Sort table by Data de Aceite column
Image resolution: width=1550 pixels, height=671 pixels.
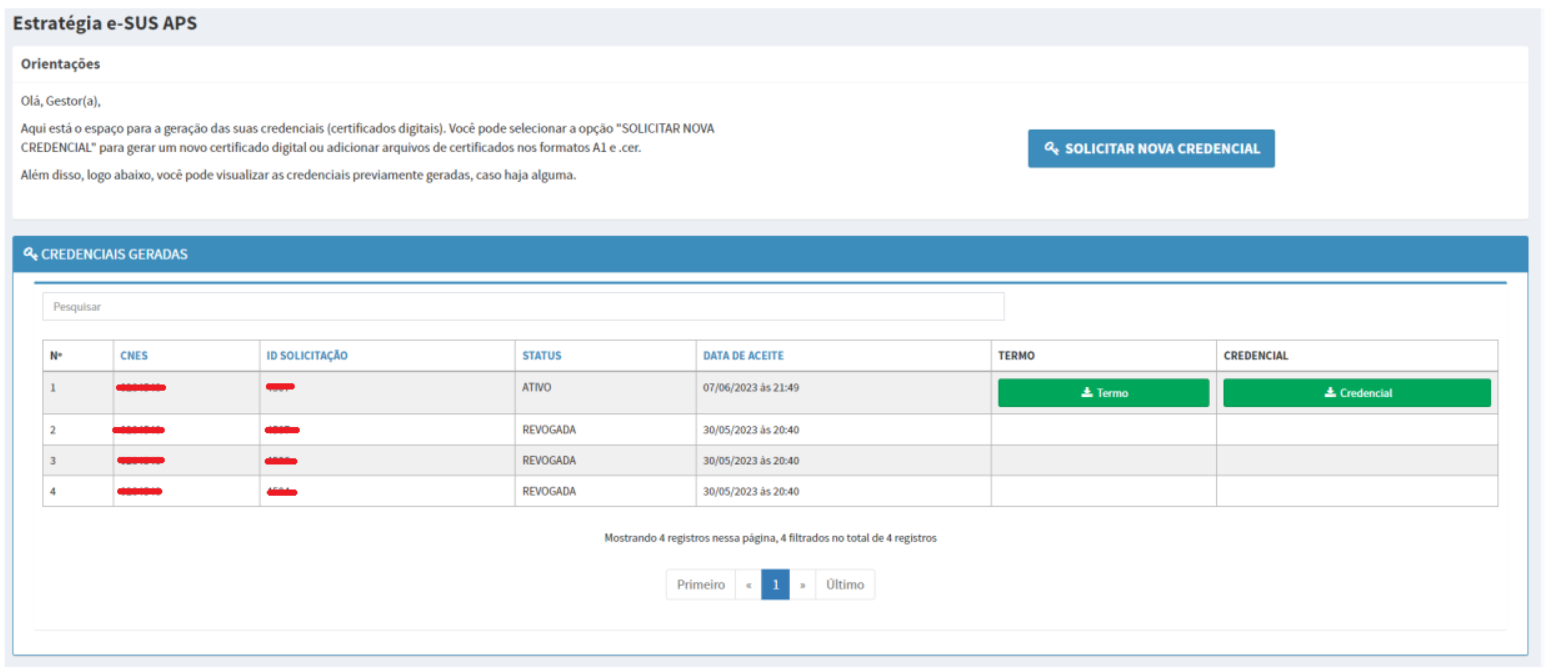point(743,356)
